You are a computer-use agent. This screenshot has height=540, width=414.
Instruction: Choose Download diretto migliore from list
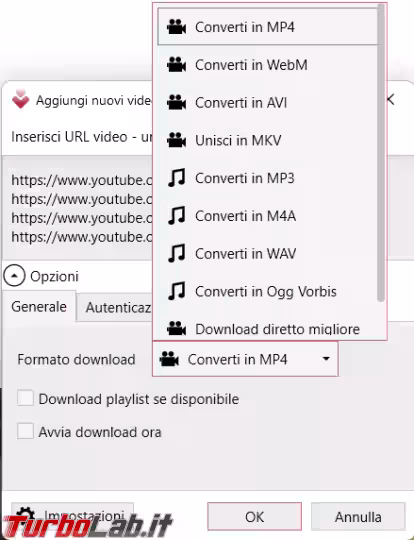pos(268,329)
